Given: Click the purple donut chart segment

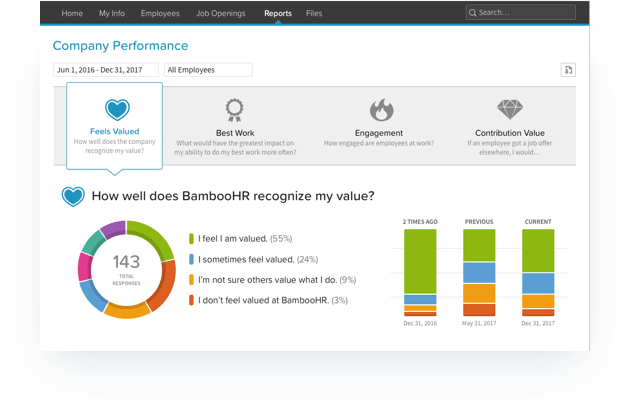Looking at the screenshot, I should [x=114, y=229].
